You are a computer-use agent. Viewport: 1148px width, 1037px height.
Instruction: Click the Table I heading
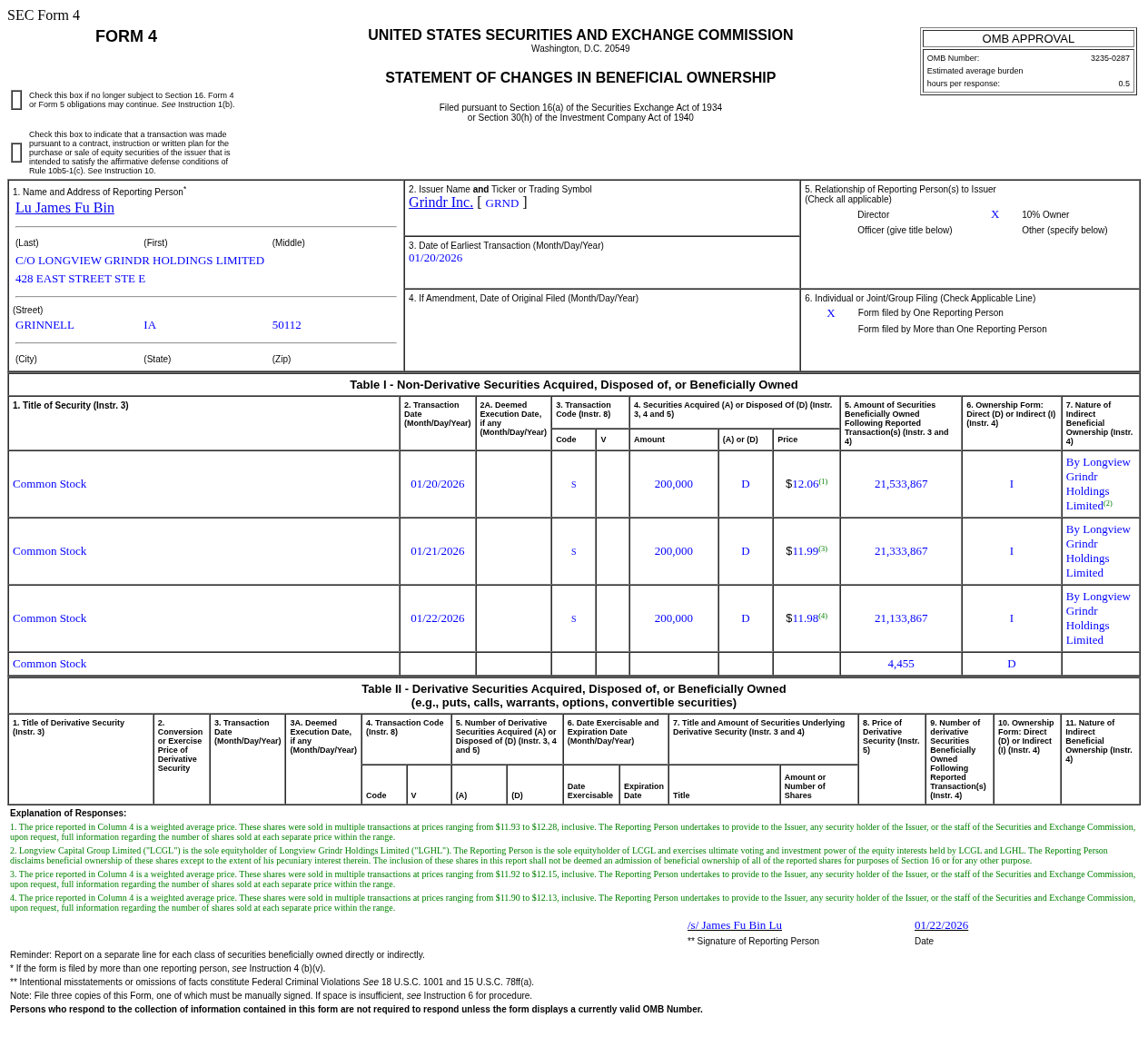pyautogui.click(x=574, y=384)
